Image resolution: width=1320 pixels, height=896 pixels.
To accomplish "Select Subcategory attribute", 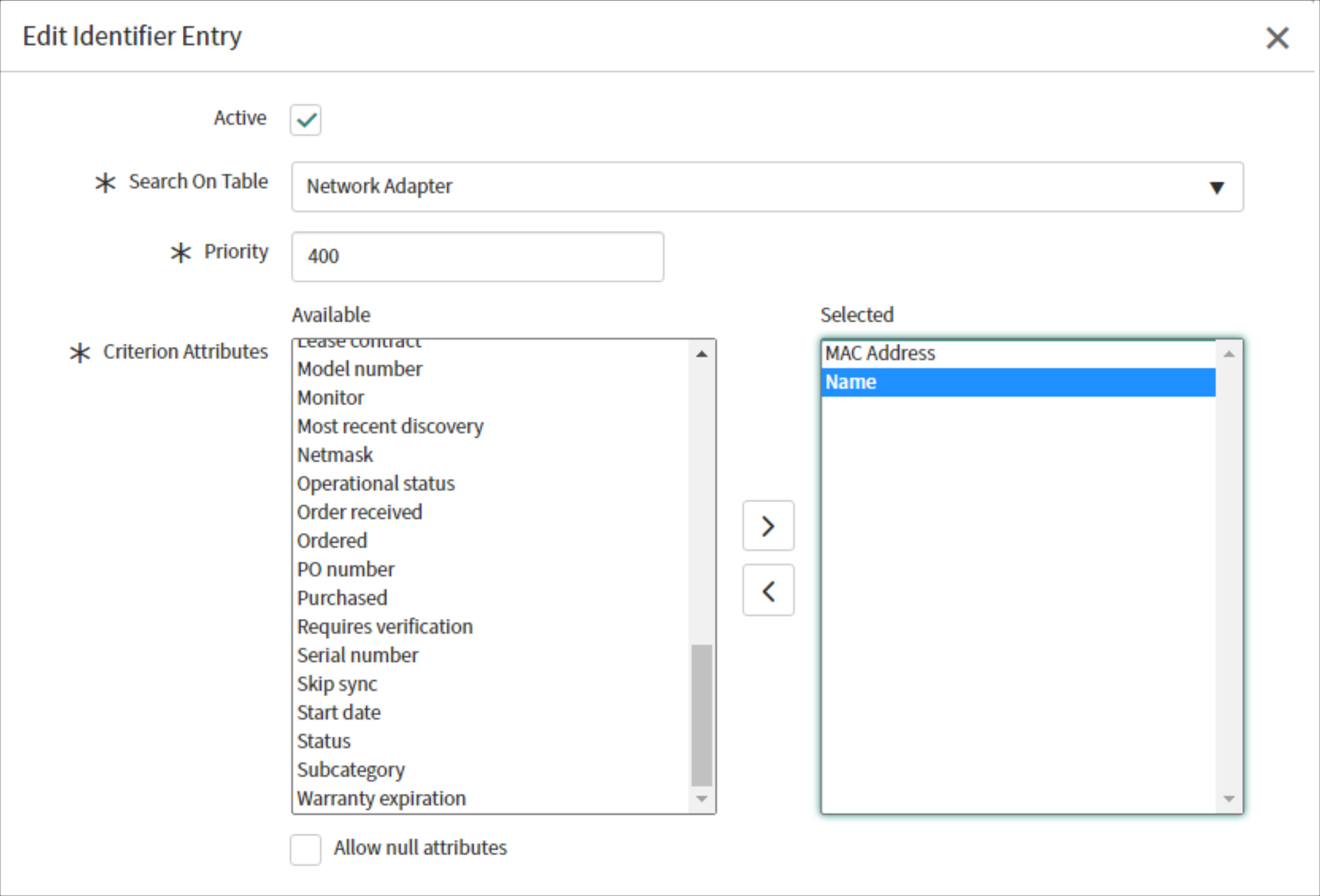I will [492, 770].
